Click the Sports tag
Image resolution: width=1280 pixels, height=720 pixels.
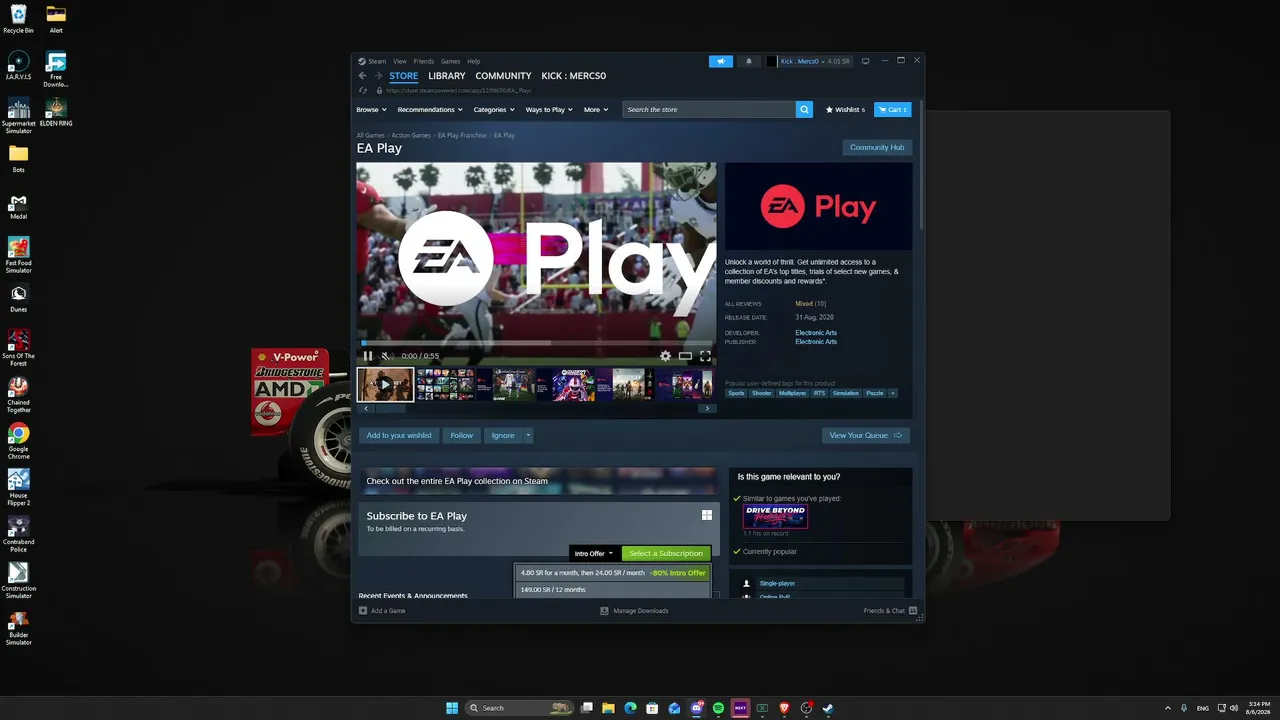click(x=737, y=394)
